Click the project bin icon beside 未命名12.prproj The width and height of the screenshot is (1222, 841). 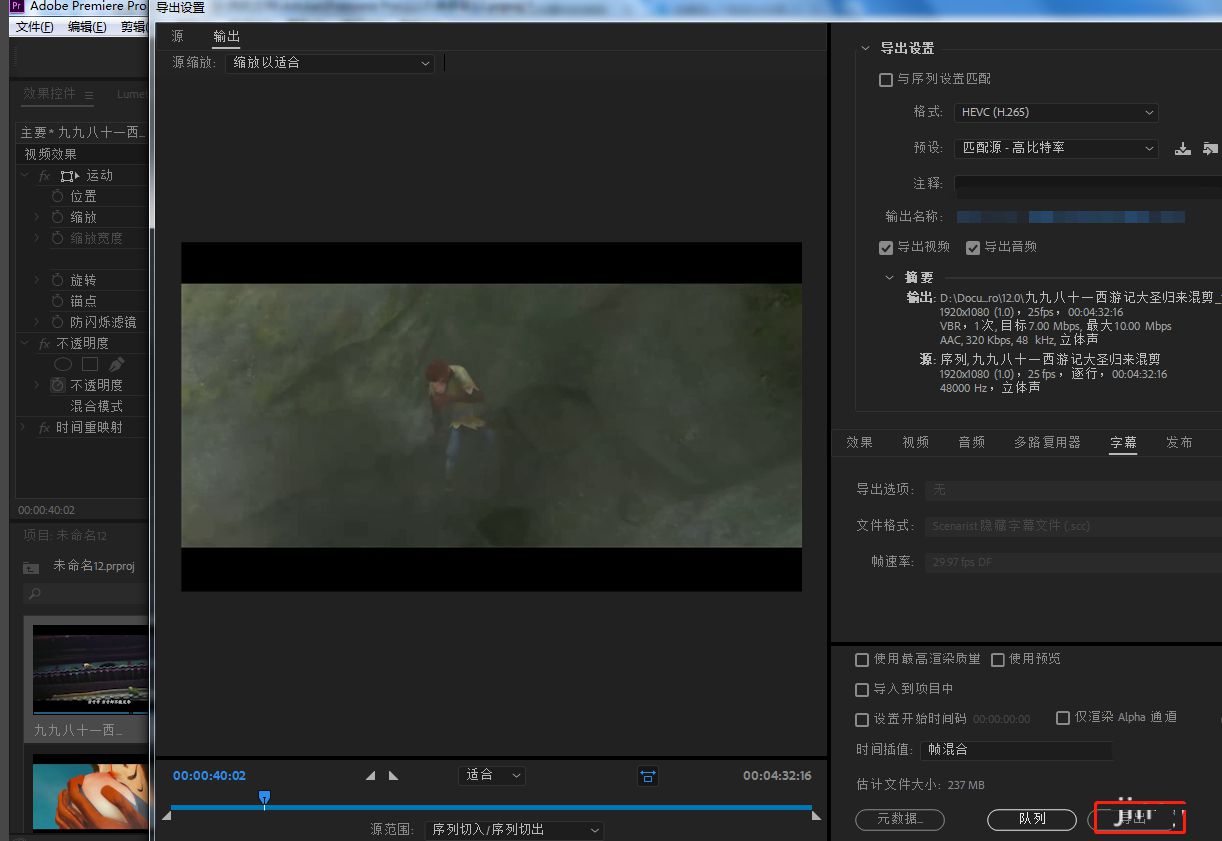pyautogui.click(x=31, y=566)
